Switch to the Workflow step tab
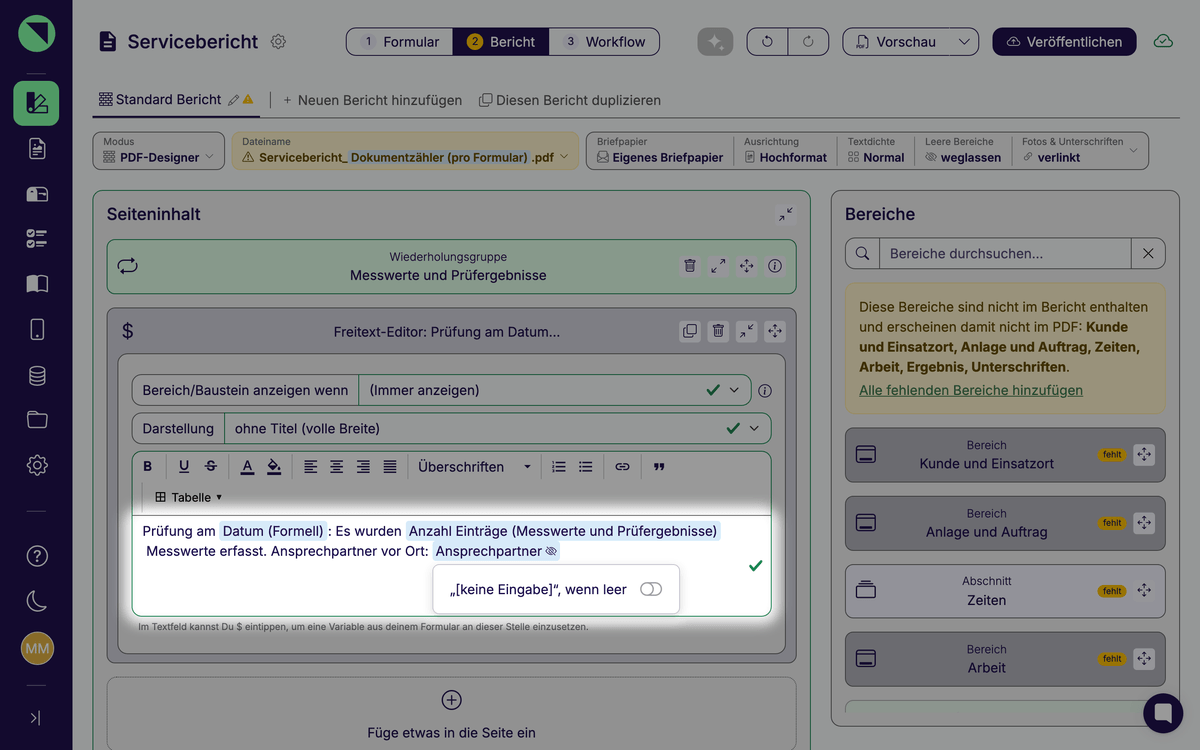The width and height of the screenshot is (1200, 750). 604,41
